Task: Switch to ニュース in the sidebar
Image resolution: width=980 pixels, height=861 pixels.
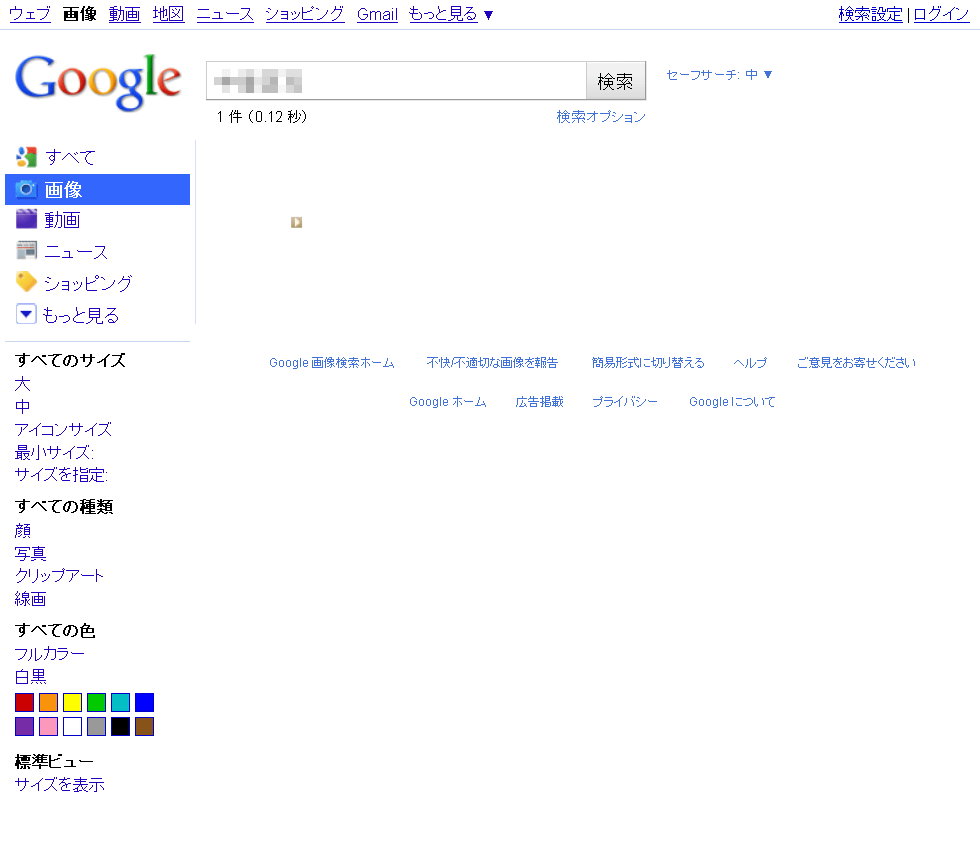Action: click(76, 252)
